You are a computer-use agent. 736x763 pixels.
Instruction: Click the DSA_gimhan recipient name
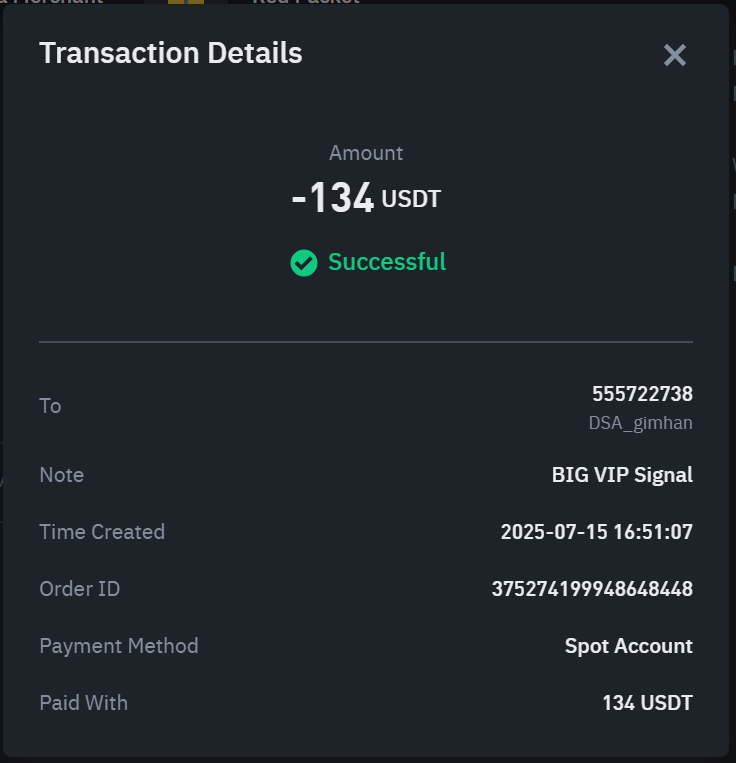tap(640, 423)
